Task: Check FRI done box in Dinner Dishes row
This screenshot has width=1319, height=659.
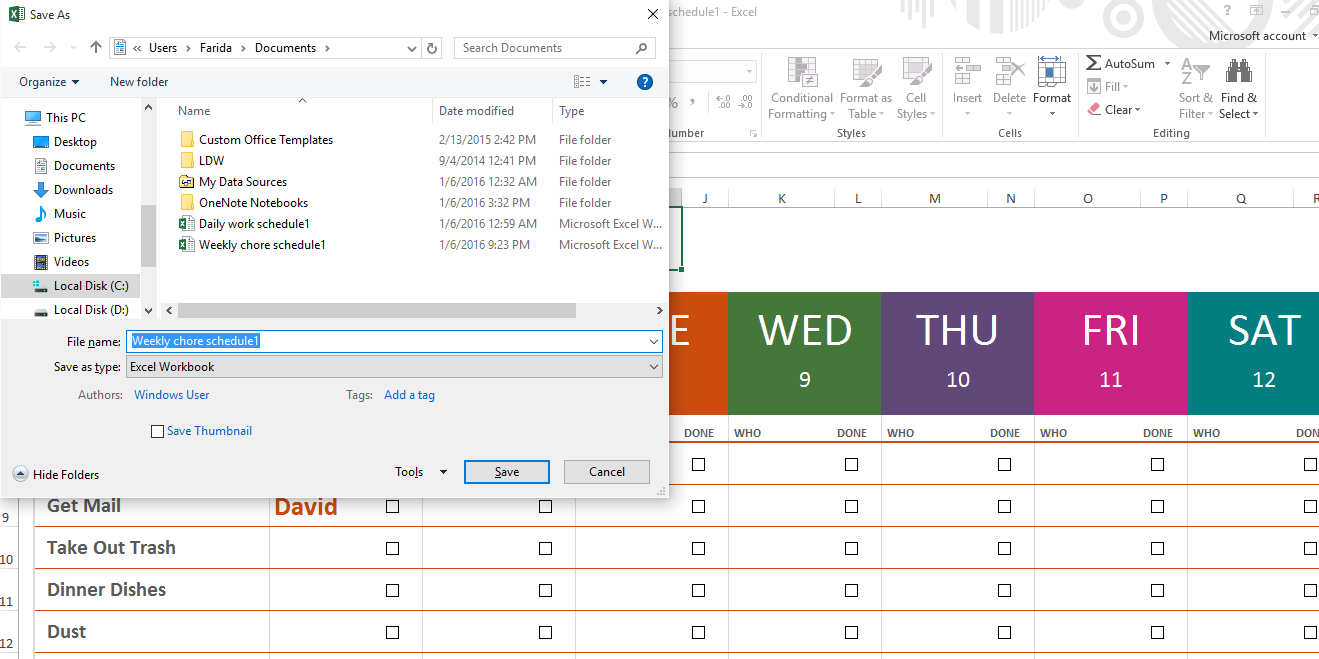Action: (1157, 591)
